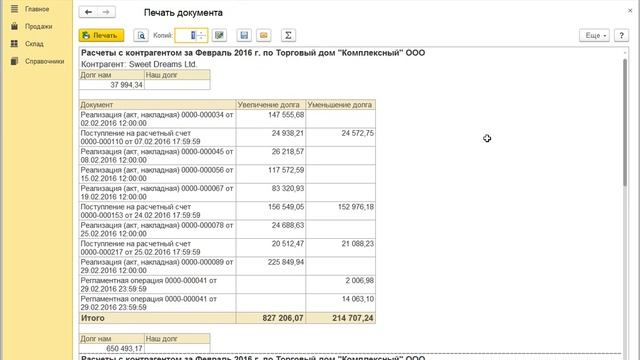This screenshot has width=640, height=360.
Task: Click the question mark help button
Action: pyautogui.click(x=621, y=36)
